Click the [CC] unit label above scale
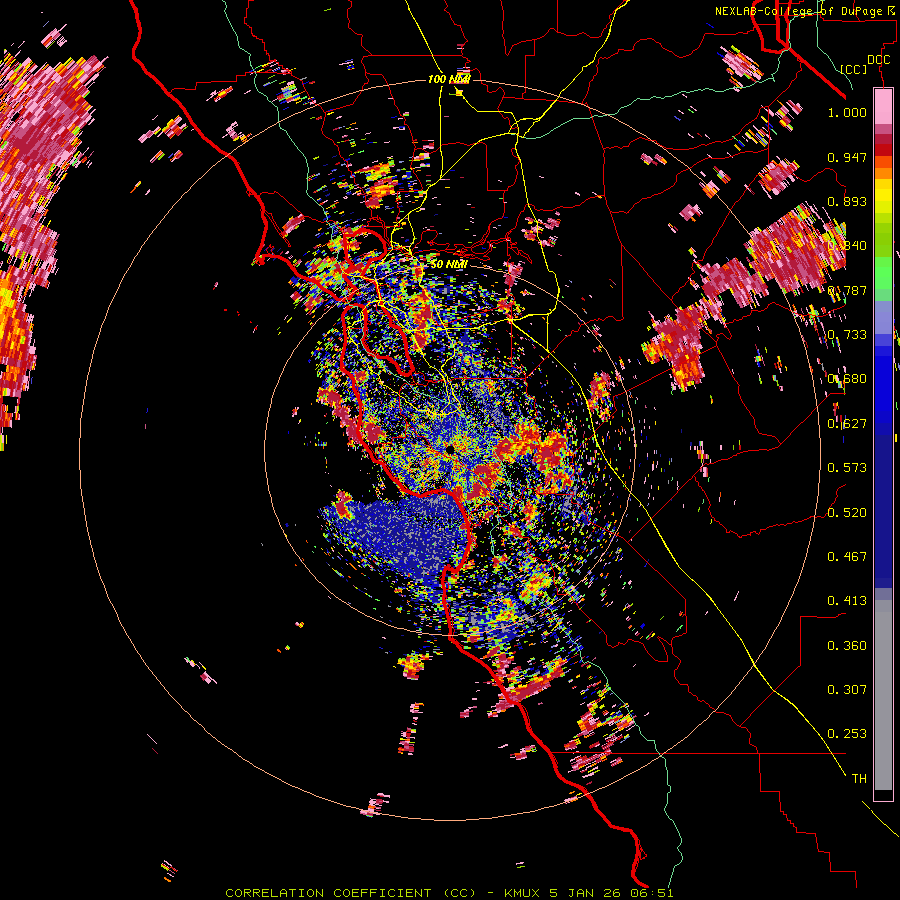Viewport: 900px width, 900px height. [x=854, y=69]
